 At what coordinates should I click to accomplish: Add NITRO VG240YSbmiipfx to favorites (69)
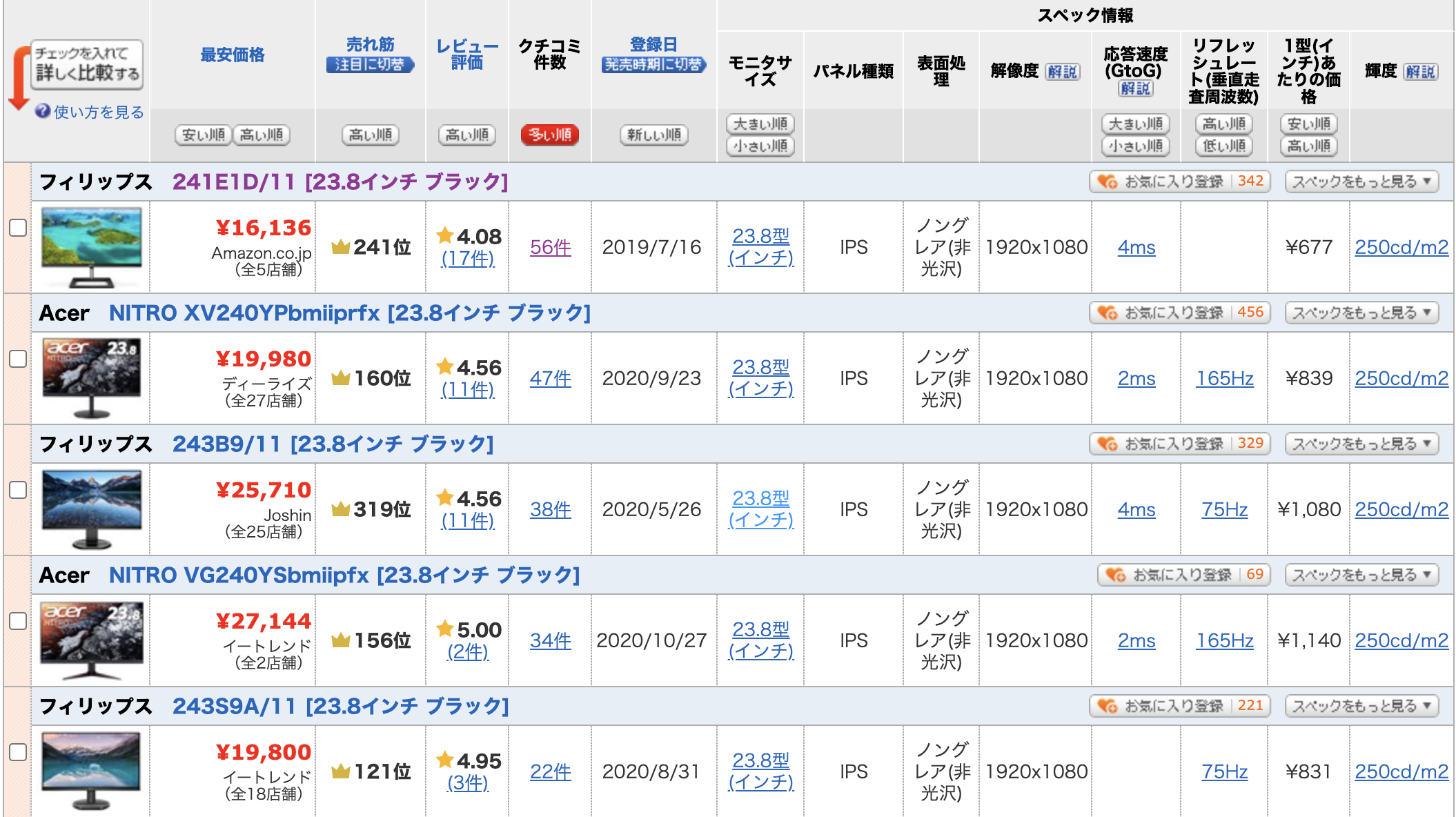[1183, 575]
